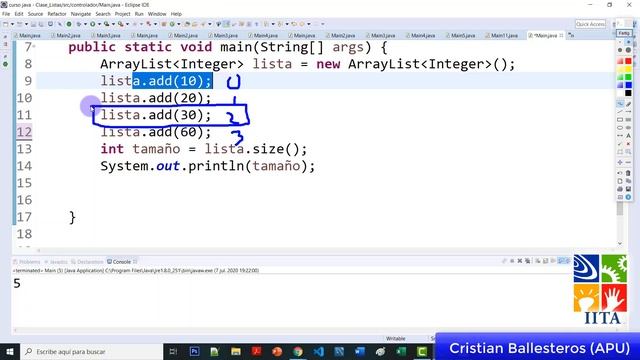
Task: Choose the large pen width dot in the palette
Action: (x=629, y=50)
